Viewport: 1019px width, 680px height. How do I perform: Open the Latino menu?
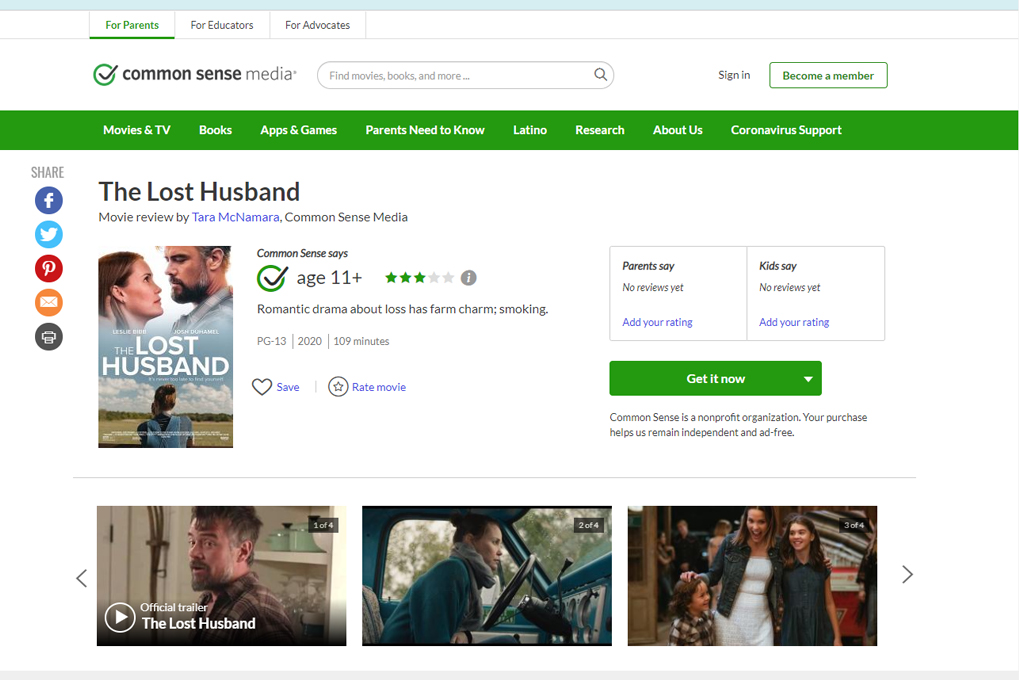pyautogui.click(x=530, y=130)
